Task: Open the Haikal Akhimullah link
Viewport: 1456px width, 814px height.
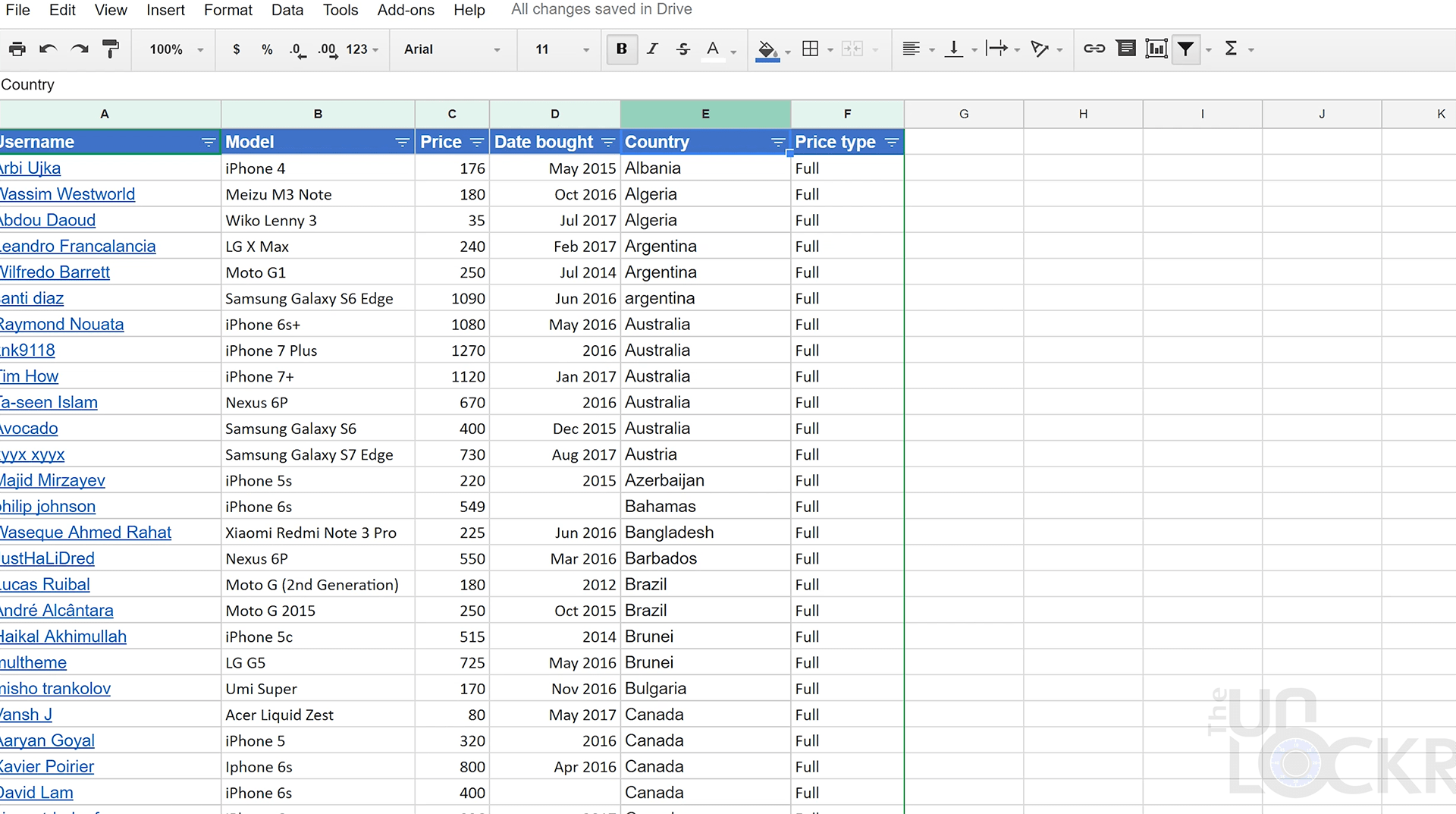Action: point(63,636)
